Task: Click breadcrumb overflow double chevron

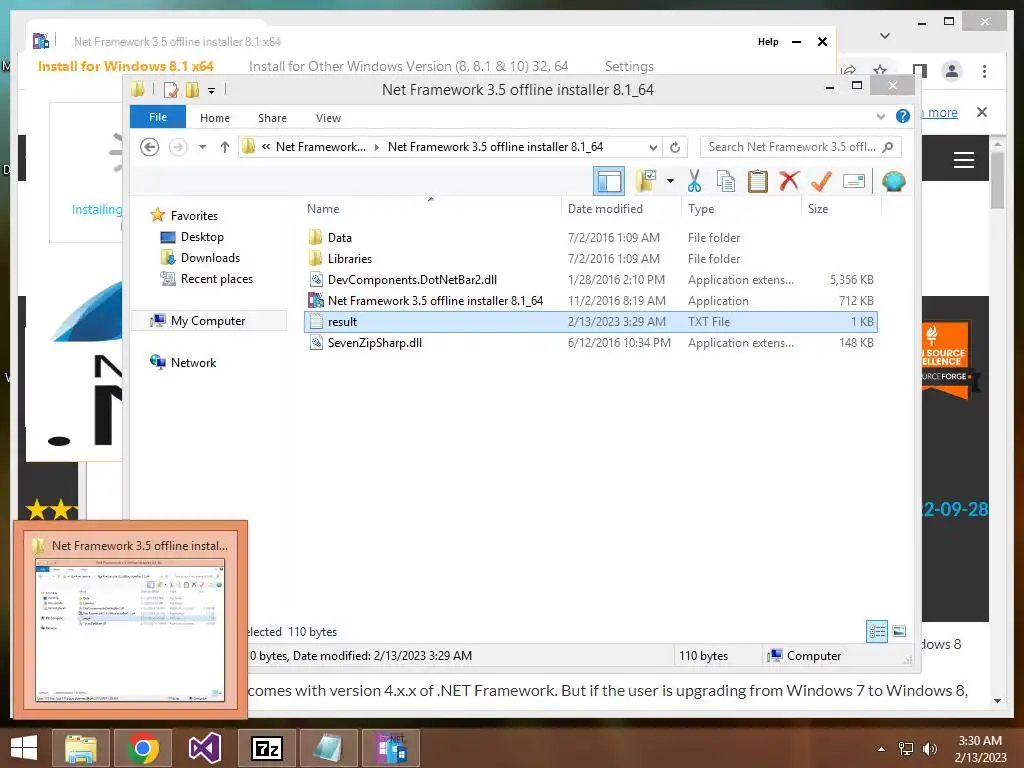Action: click(266, 147)
